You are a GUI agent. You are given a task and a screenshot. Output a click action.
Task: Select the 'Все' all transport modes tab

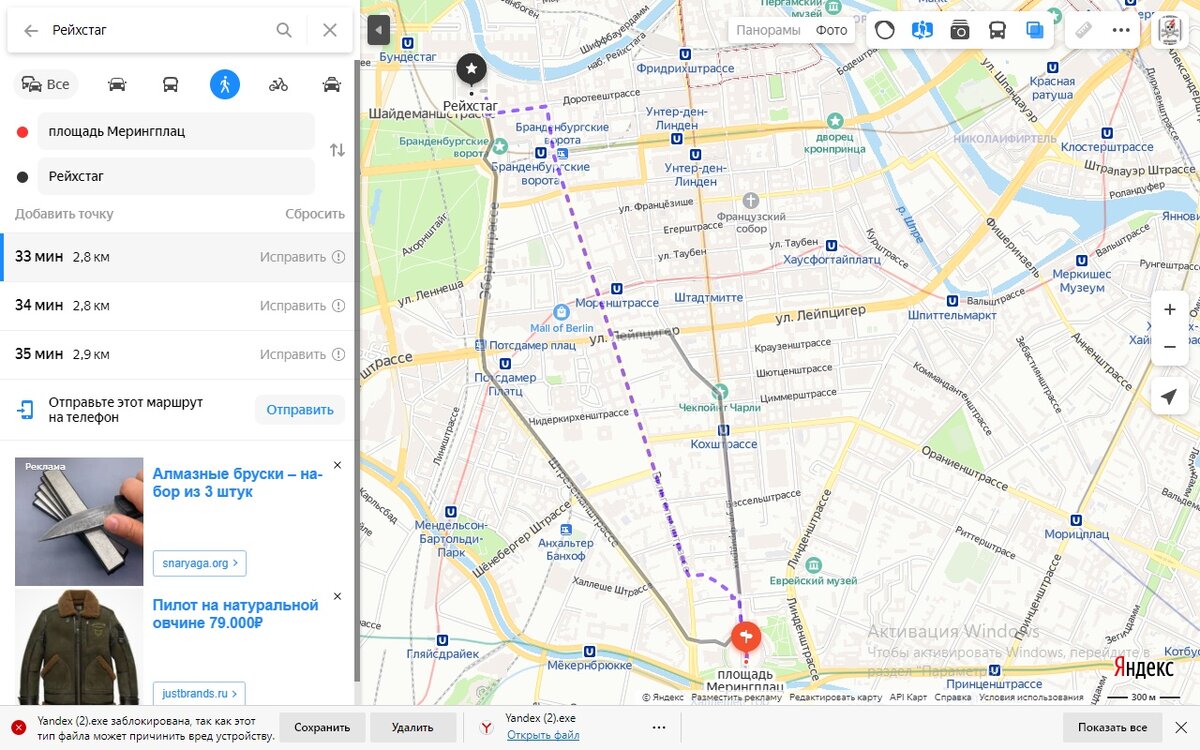click(46, 84)
